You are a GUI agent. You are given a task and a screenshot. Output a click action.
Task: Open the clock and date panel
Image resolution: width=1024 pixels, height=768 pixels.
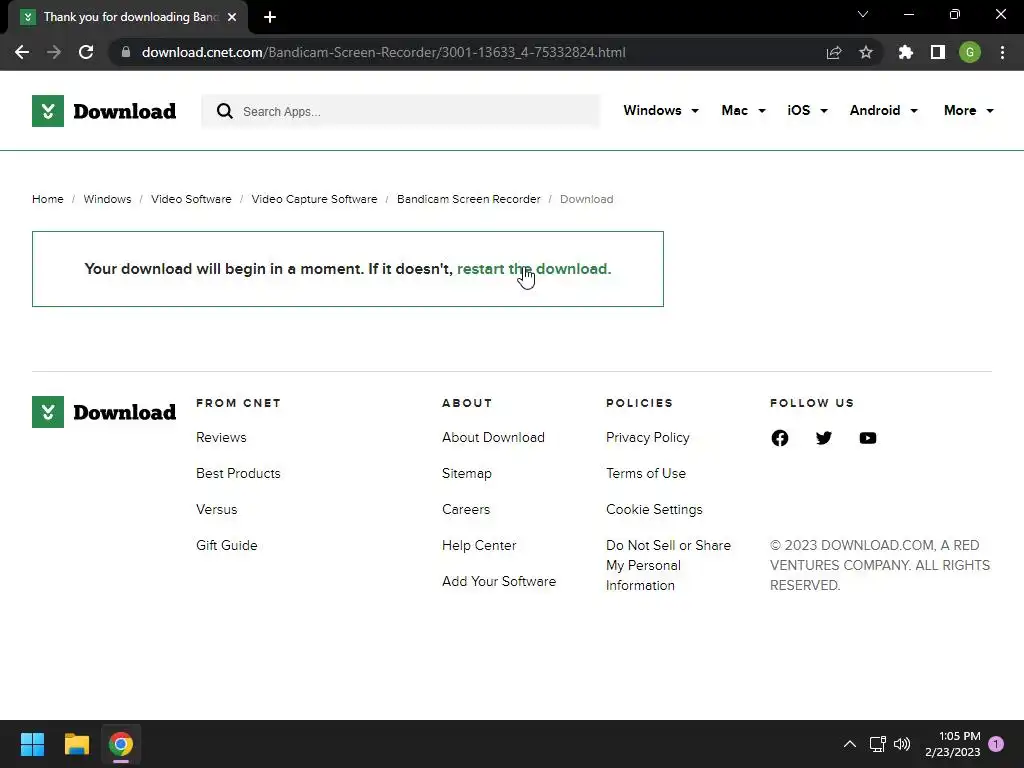(x=953, y=744)
